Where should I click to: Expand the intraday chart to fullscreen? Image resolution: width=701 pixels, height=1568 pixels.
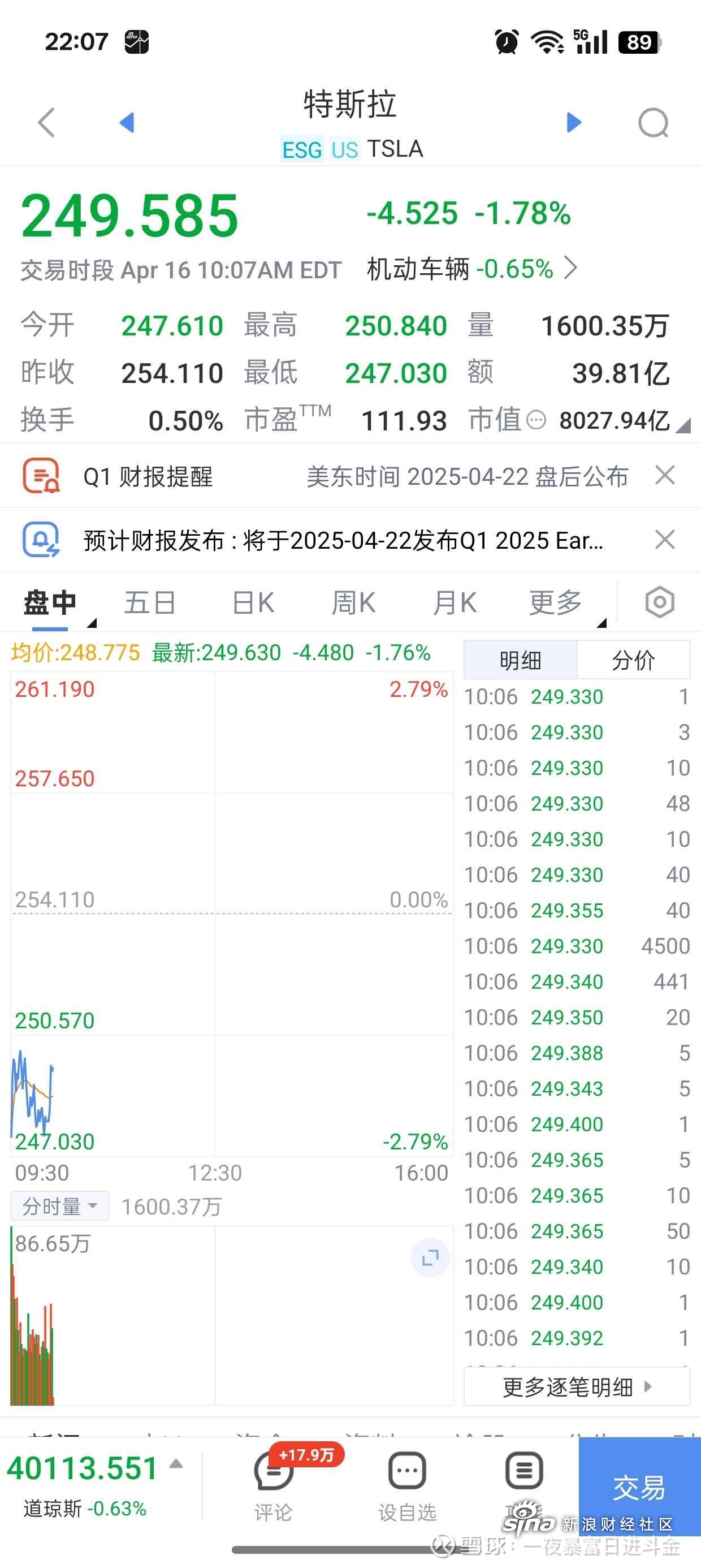pos(430,1257)
